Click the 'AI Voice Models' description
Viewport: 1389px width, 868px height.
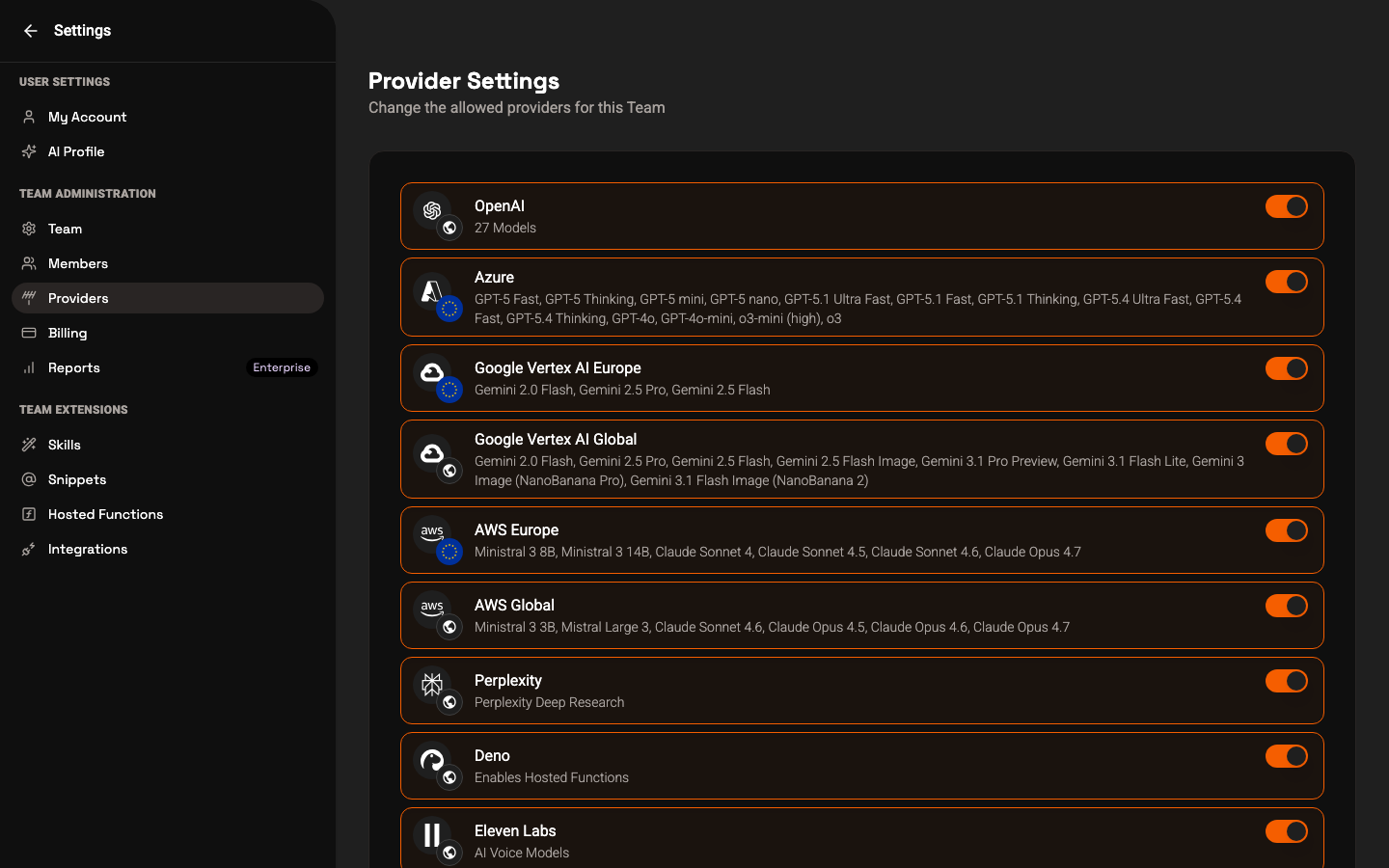point(522,853)
